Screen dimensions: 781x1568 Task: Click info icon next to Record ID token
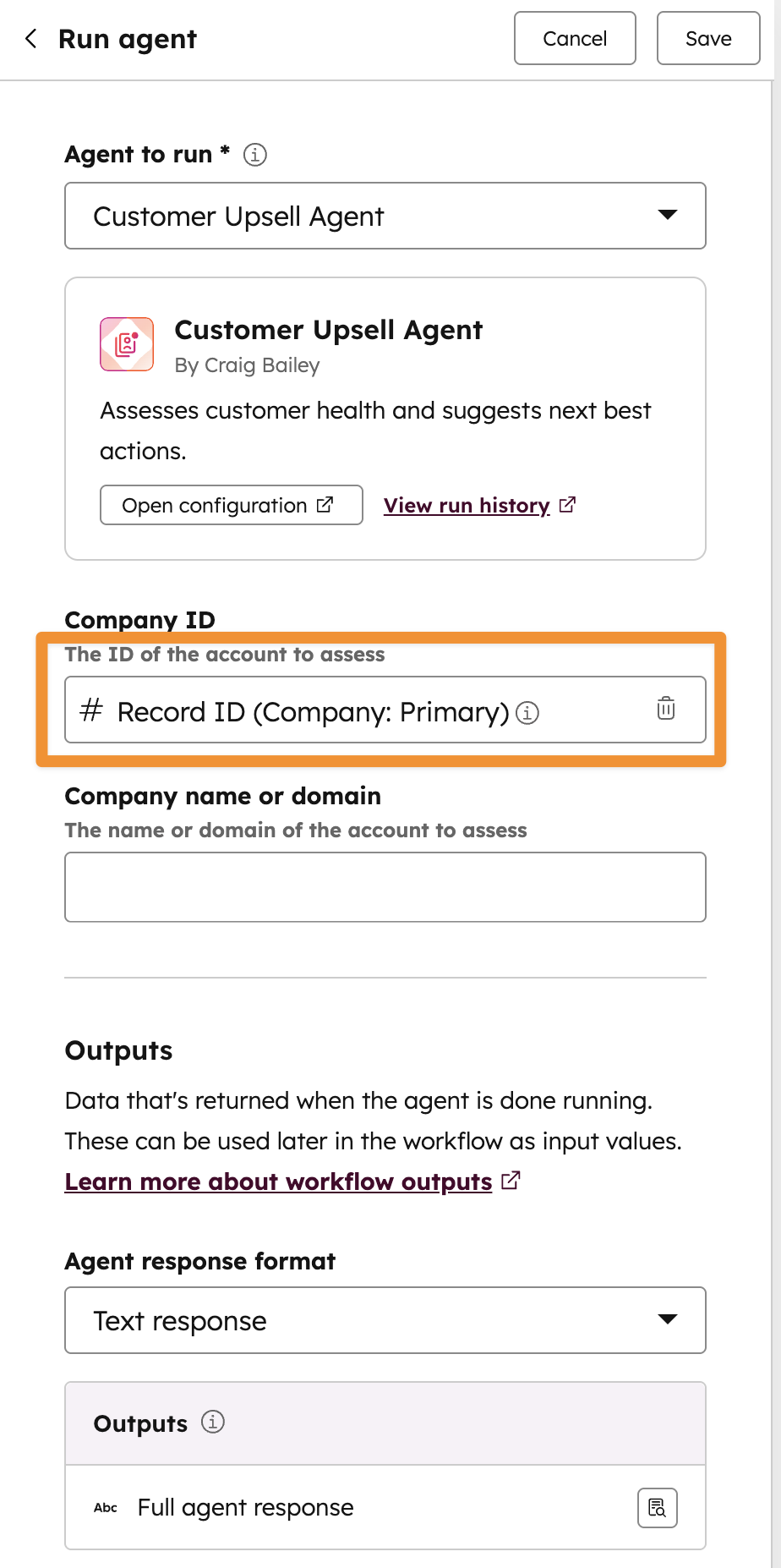(527, 714)
